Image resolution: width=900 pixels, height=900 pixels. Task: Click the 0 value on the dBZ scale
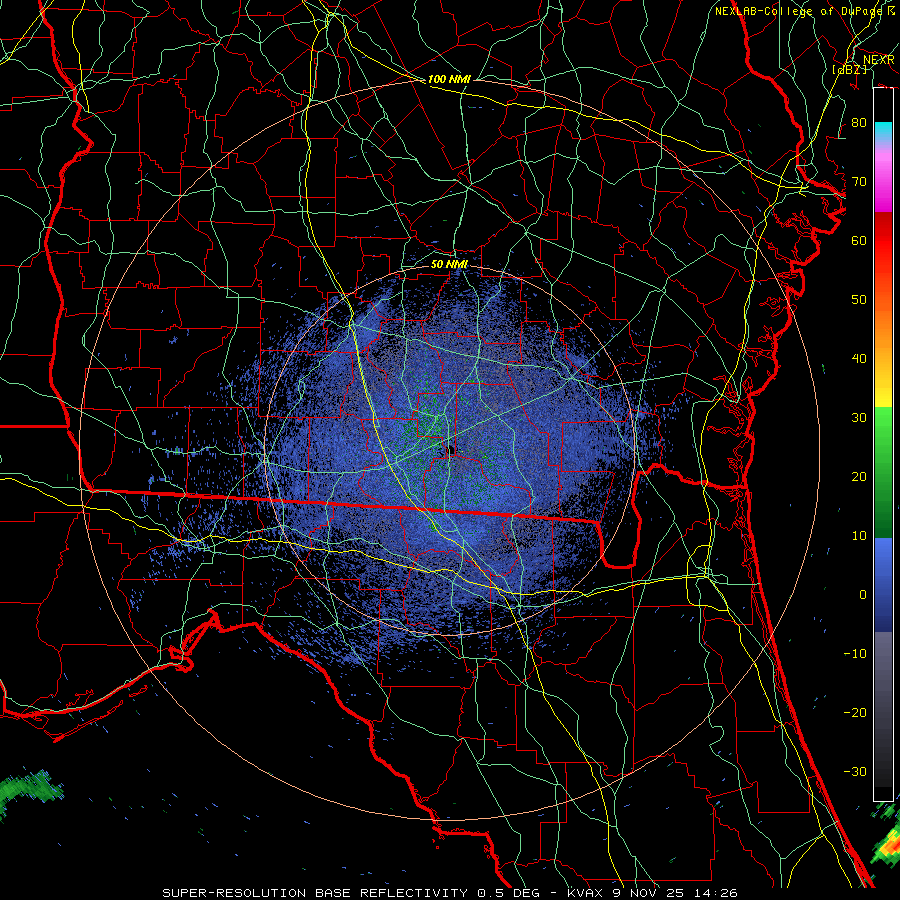click(x=863, y=595)
